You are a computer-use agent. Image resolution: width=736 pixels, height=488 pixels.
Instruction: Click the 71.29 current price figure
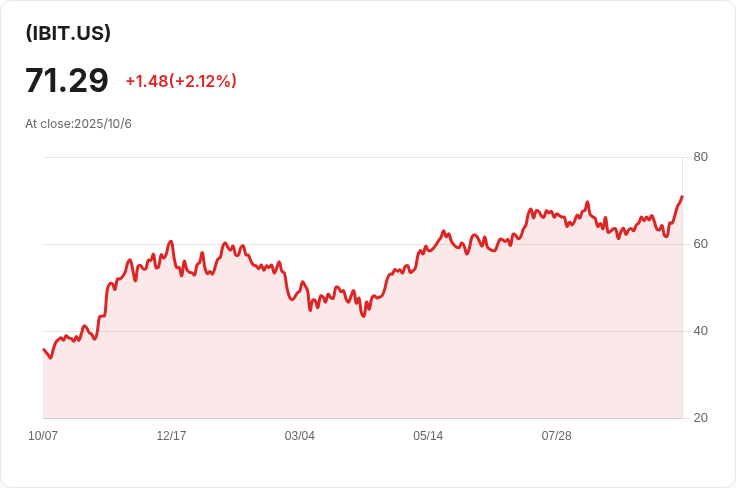67,81
